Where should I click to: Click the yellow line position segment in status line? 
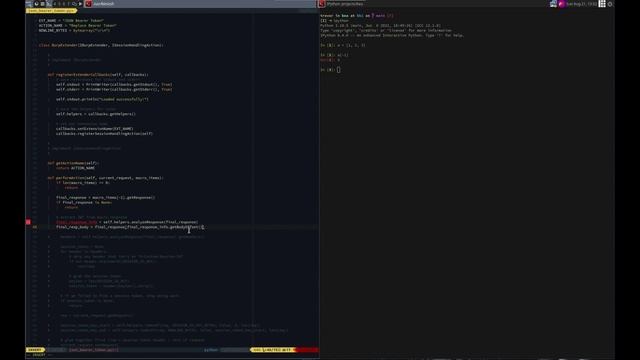[x=272, y=350]
